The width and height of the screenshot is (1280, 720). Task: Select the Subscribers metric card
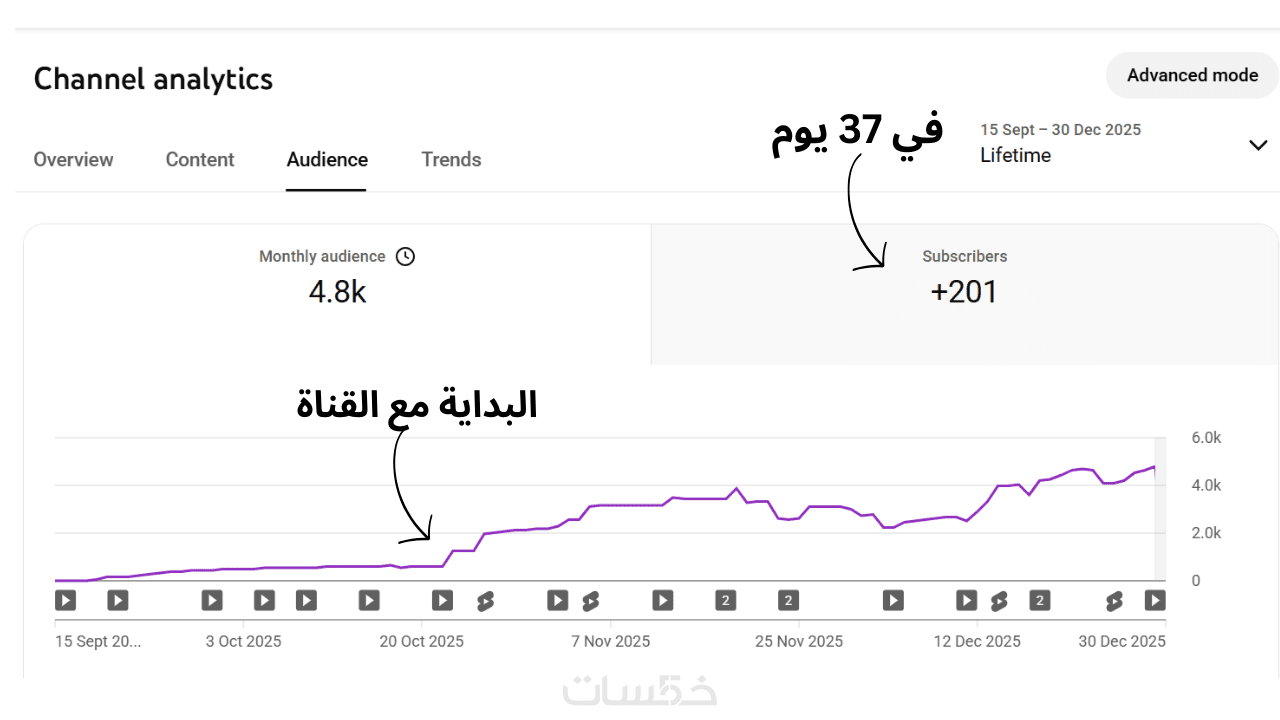[x=964, y=294]
